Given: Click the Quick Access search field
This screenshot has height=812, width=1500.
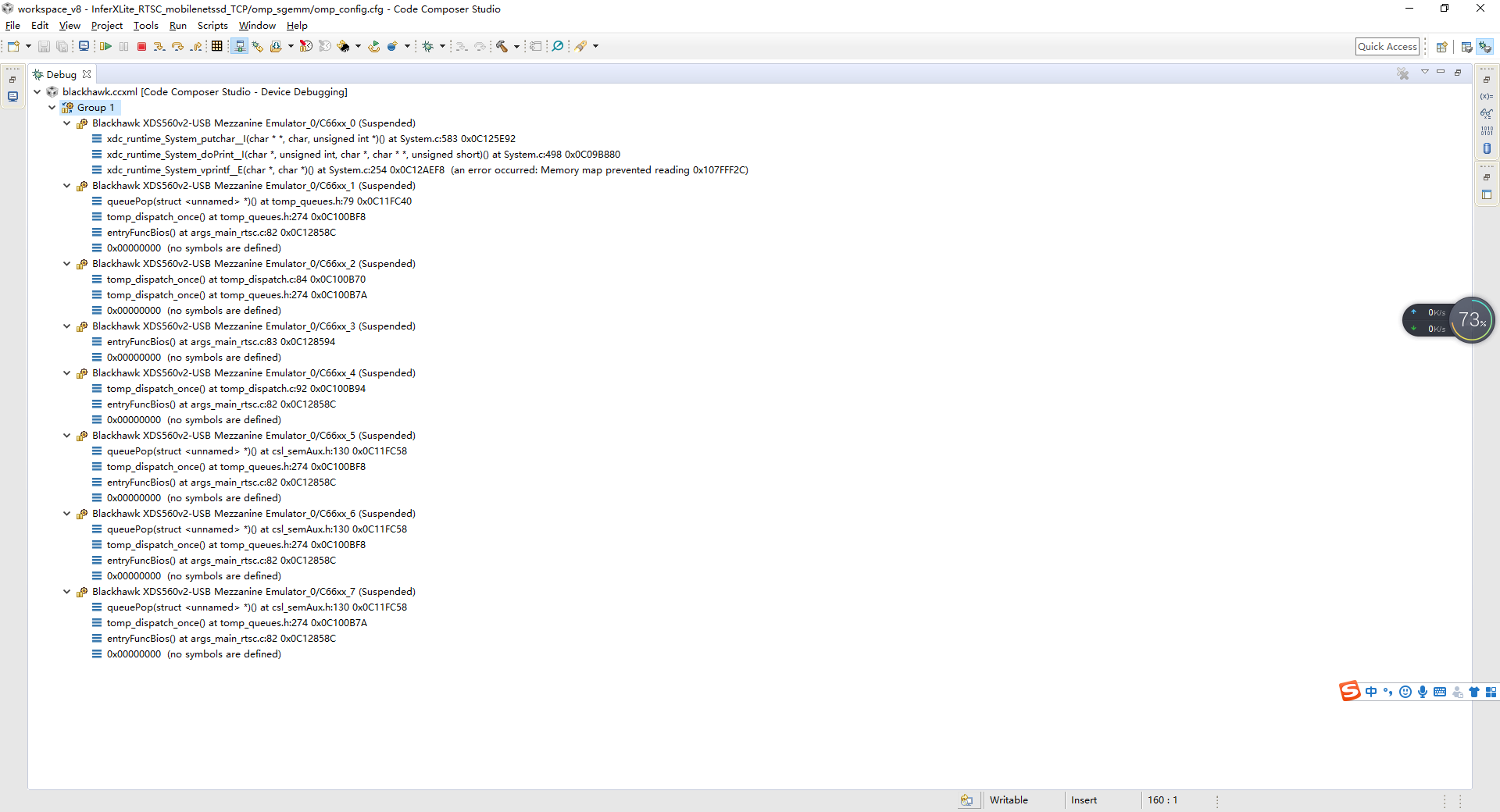Looking at the screenshot, I should click(x=1387, y=47).
